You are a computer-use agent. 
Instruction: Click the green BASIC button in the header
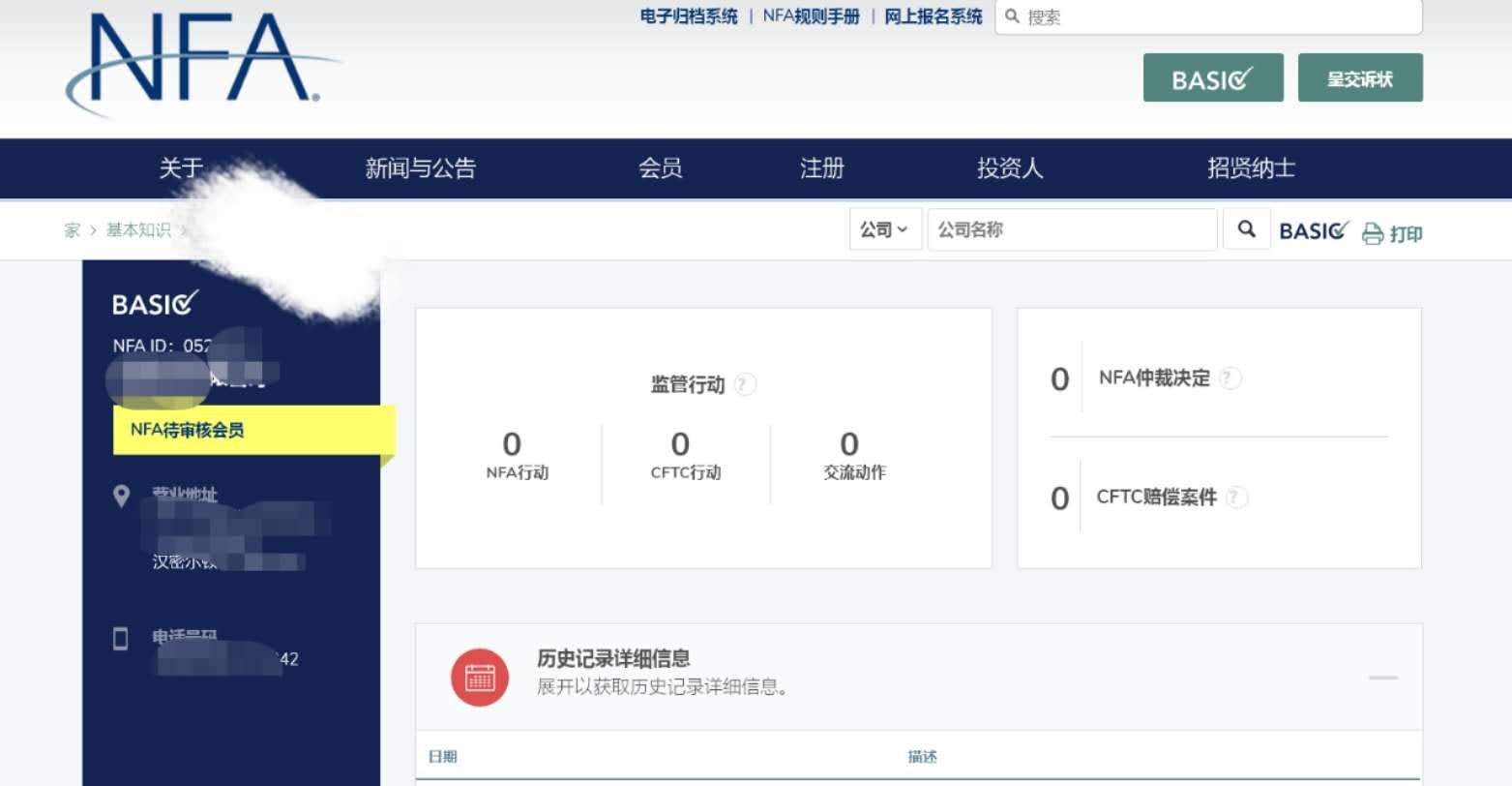1212,78
